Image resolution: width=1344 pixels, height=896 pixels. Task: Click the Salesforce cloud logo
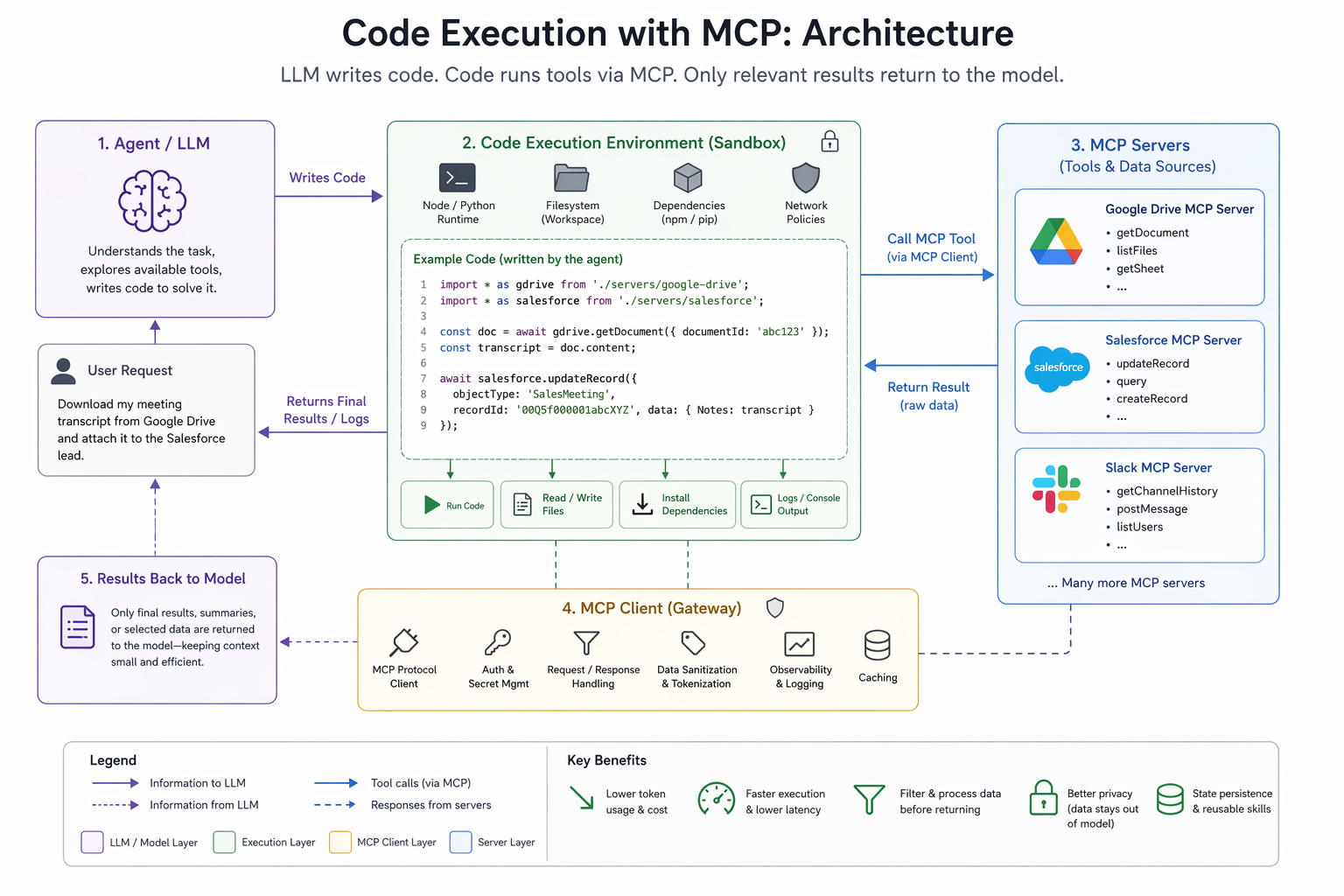click(x=1057, y=367)
